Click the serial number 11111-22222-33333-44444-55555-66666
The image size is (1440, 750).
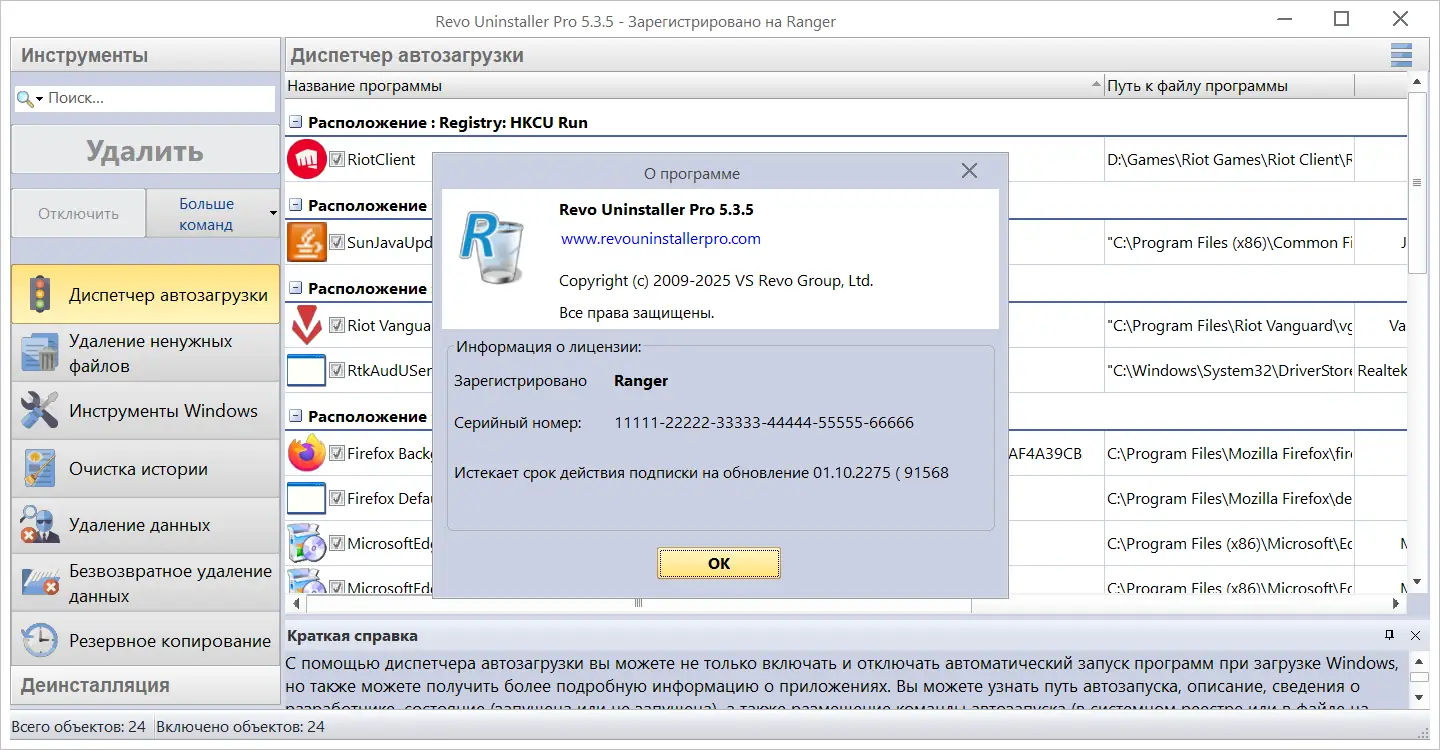[x=764, y=422]
